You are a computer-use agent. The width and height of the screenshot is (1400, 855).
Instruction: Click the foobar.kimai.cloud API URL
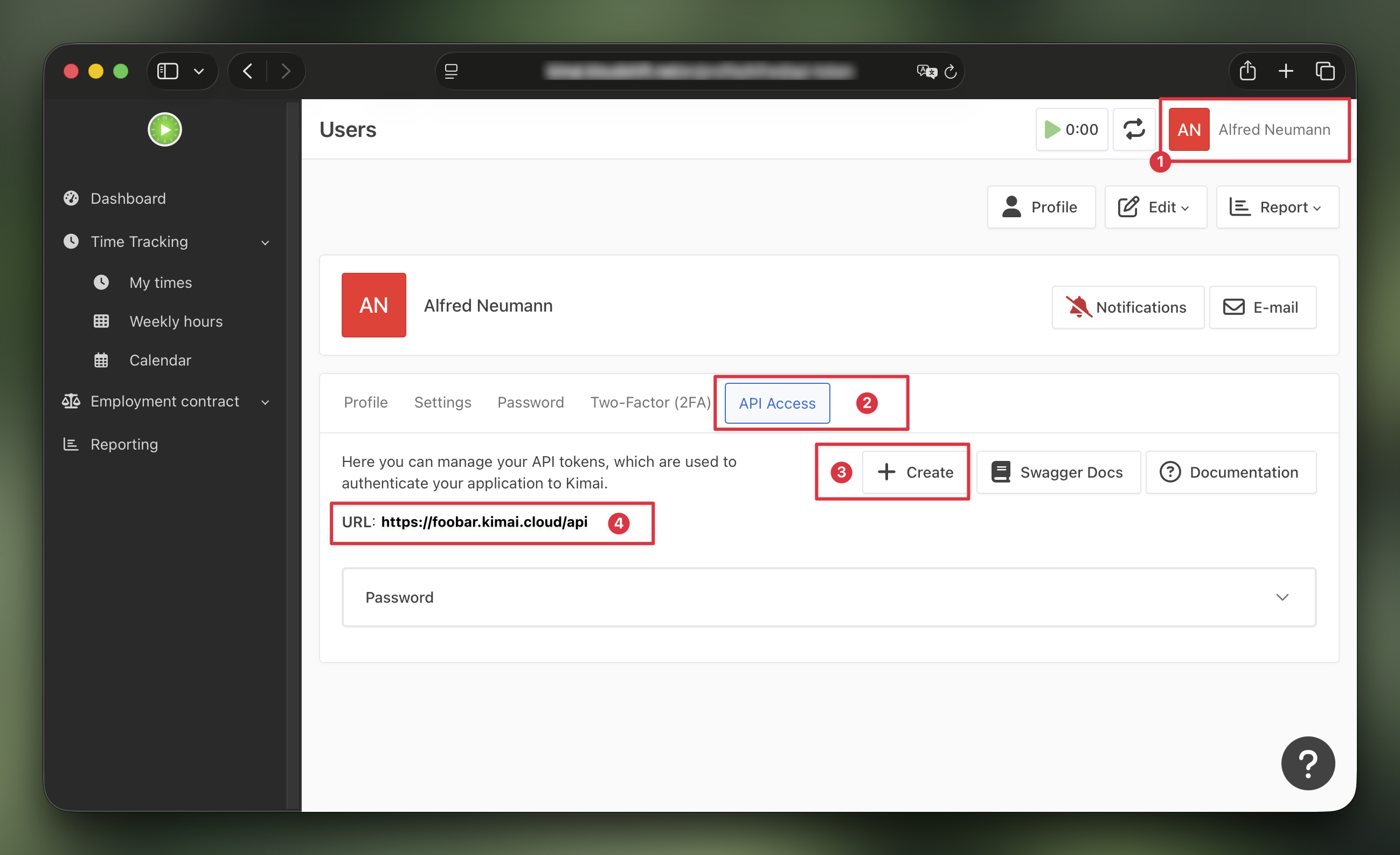tap(484, 522)
